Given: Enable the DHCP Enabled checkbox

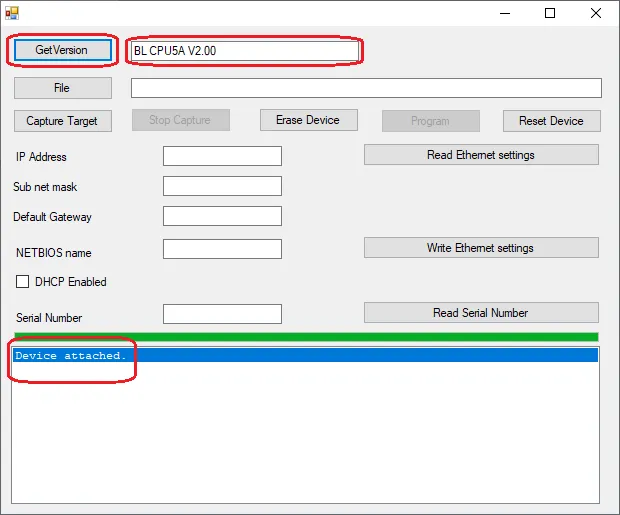Looking at the screenshot, I should coord(22,282).
